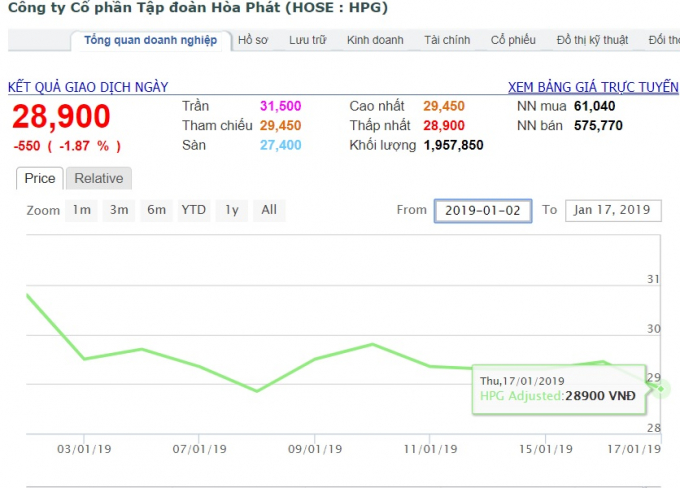Click the To date field Jan 17, 2019

(611, 210)
